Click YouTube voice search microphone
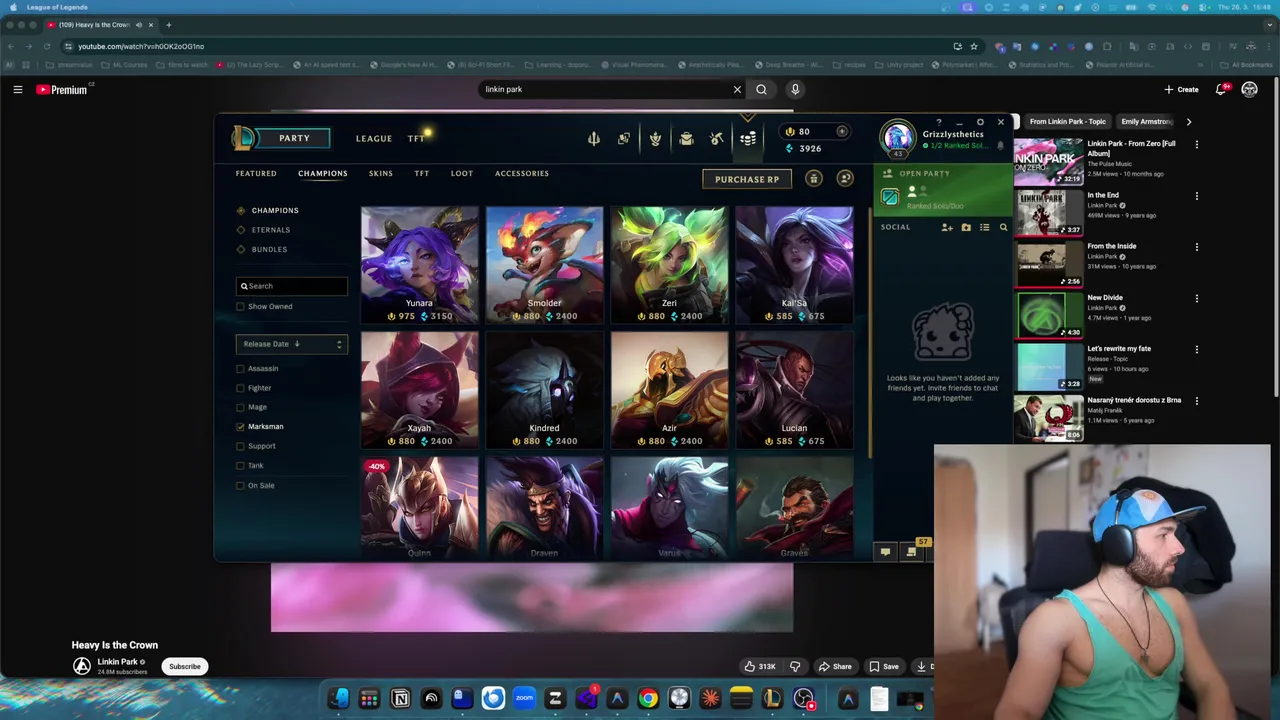The height and width of the screenshot is (720, 1280). [x=795, y=89]
